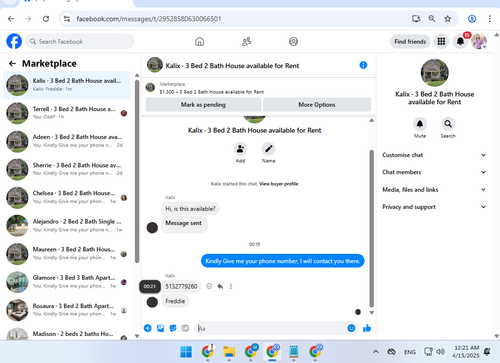Open Terrell conversation

tap(67, 113)
